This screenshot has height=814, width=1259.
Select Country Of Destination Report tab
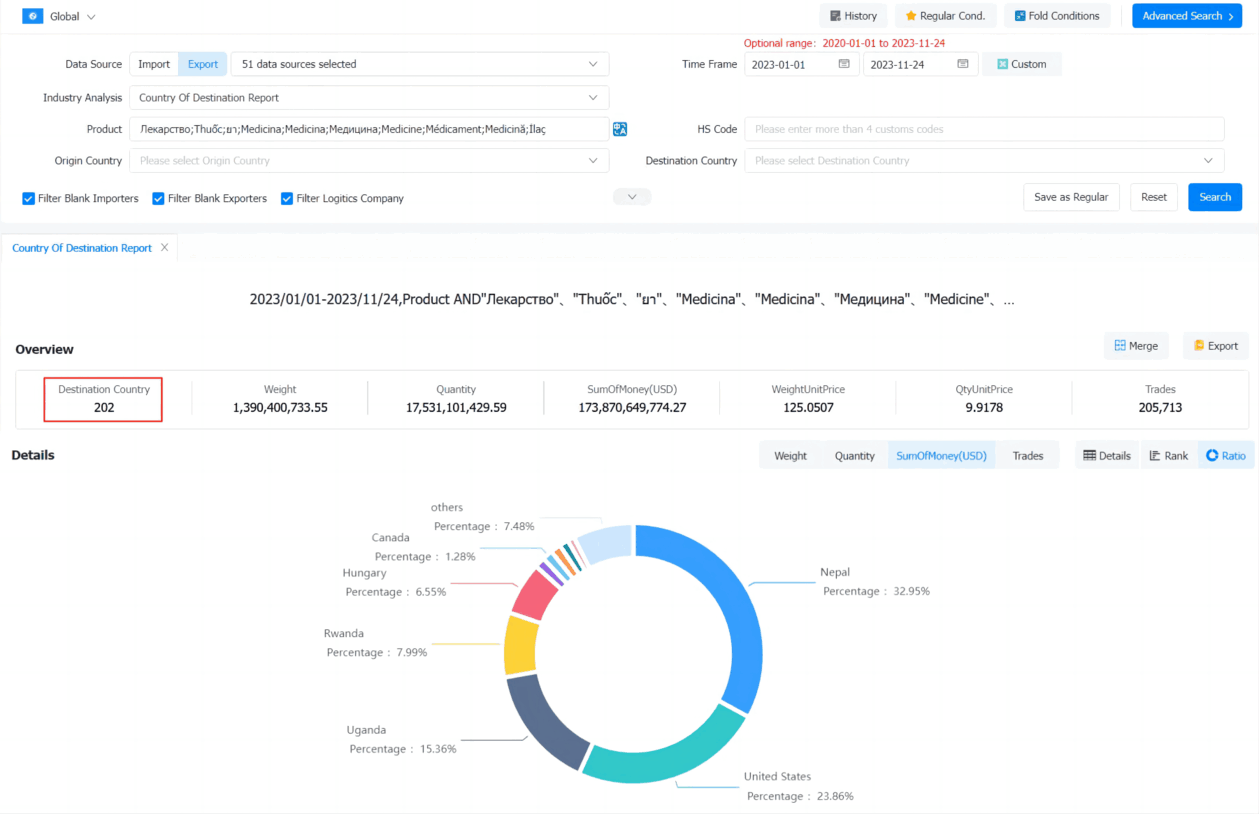tap(82, 248)
